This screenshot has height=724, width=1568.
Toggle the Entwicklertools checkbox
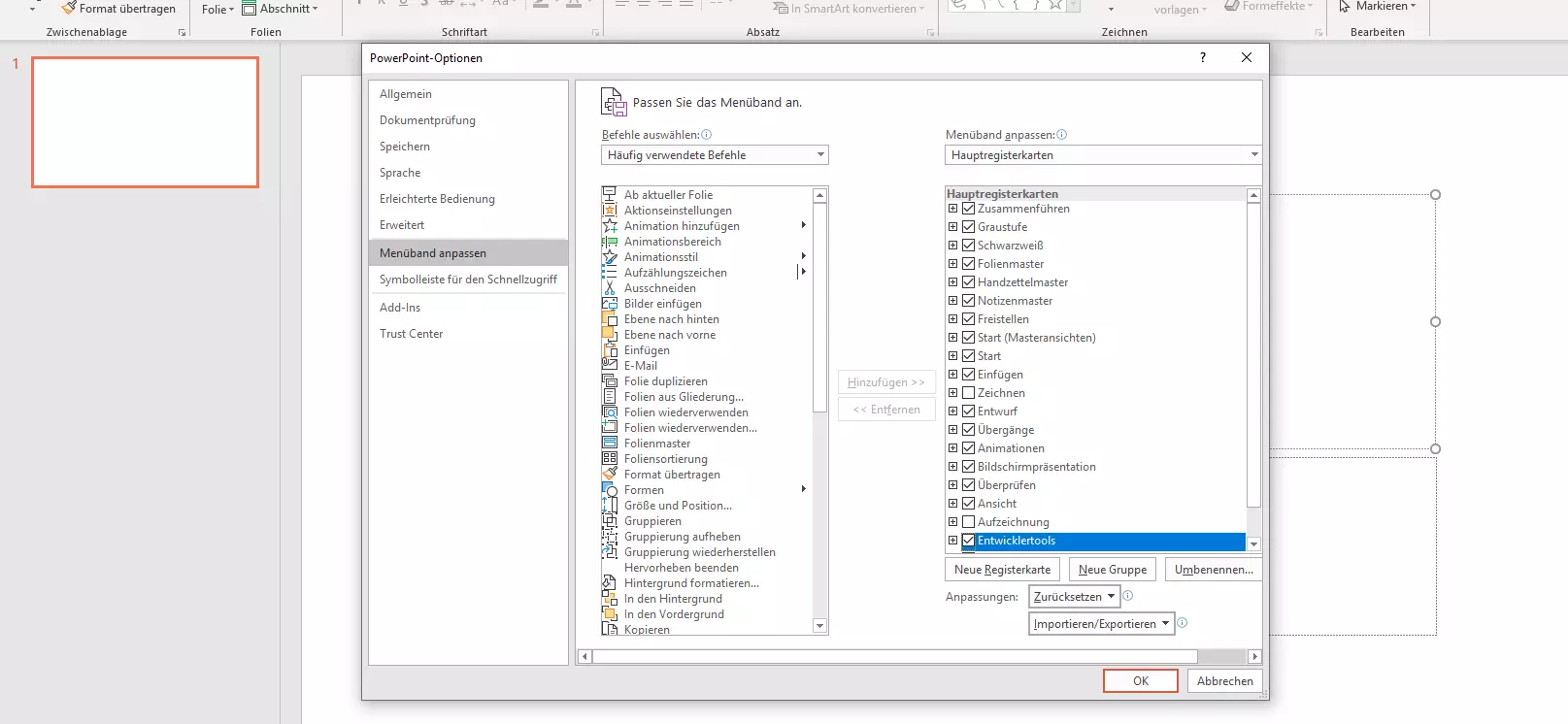click(x=968, y=540)
